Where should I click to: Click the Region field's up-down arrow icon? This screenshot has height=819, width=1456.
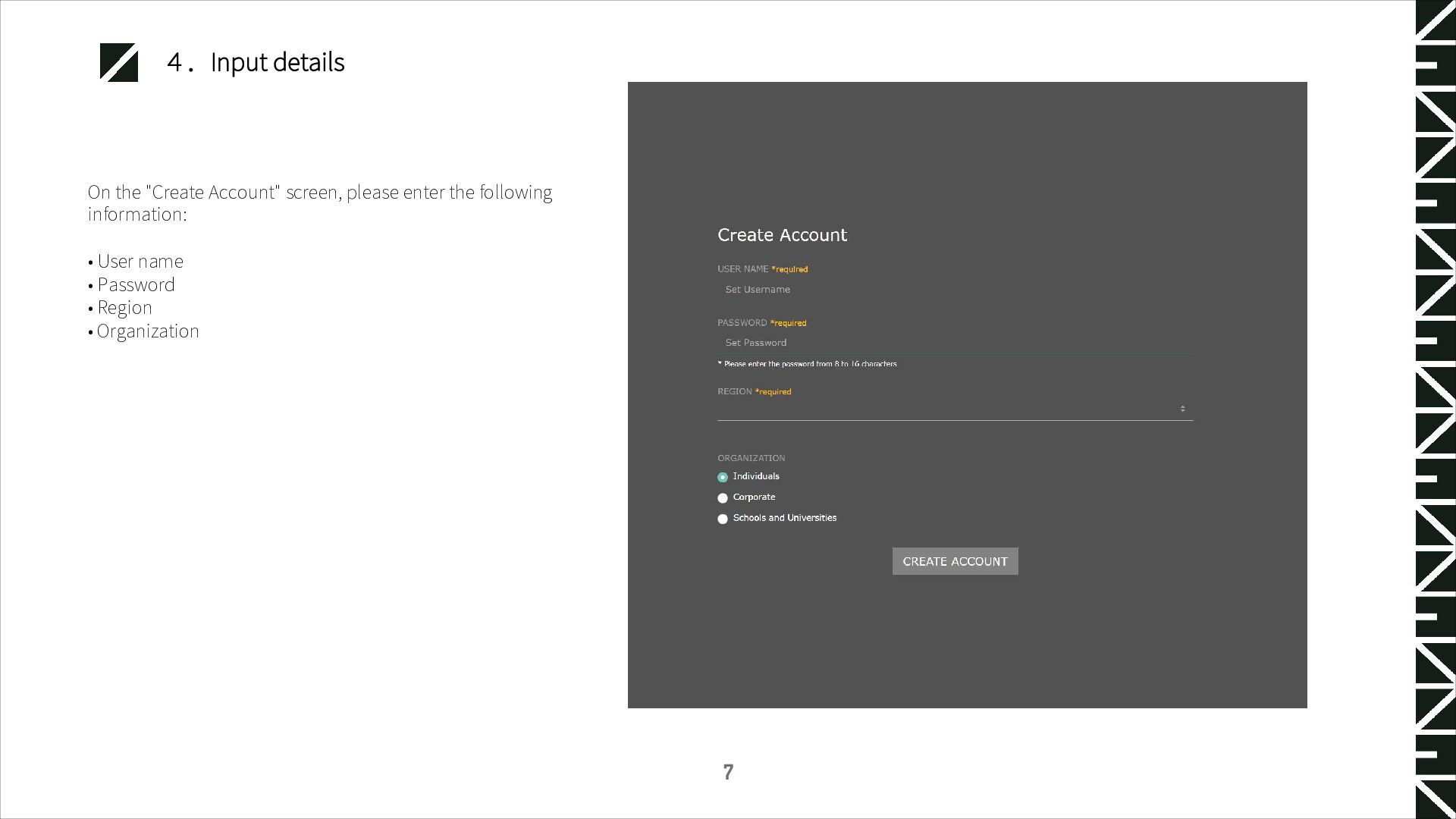[1182, 409]
